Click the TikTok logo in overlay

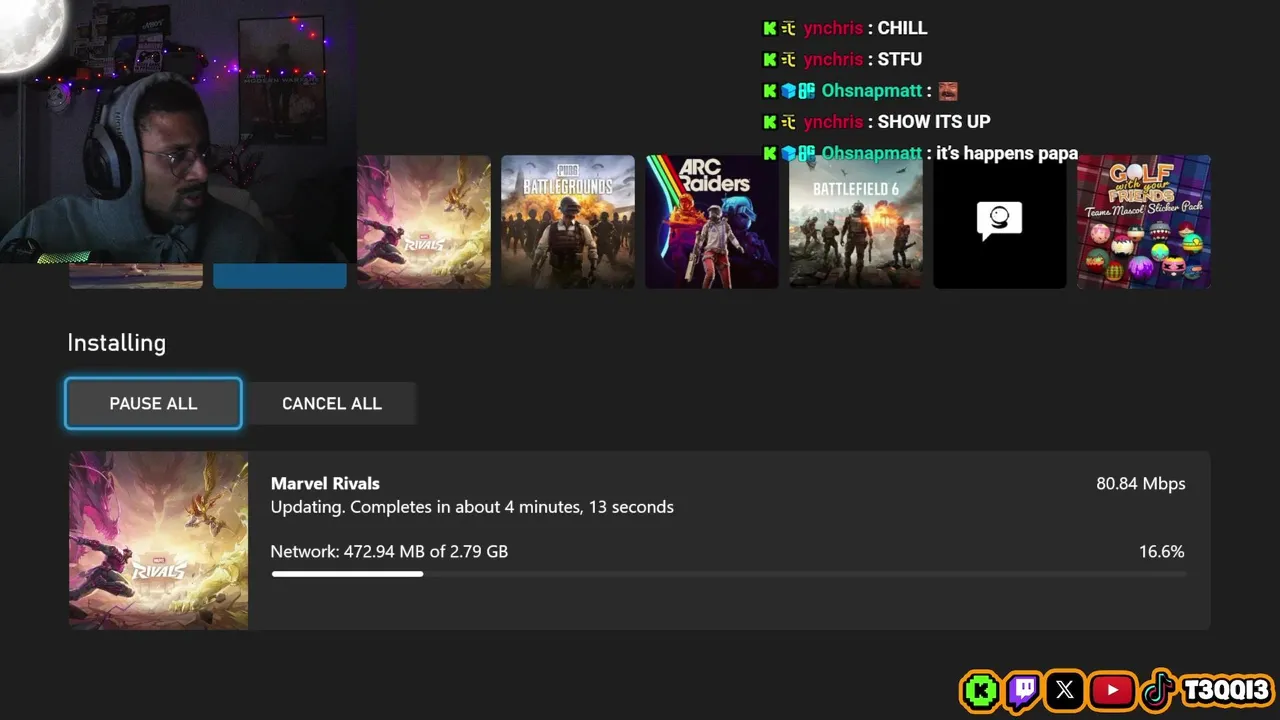click(x=1158, y=690)
